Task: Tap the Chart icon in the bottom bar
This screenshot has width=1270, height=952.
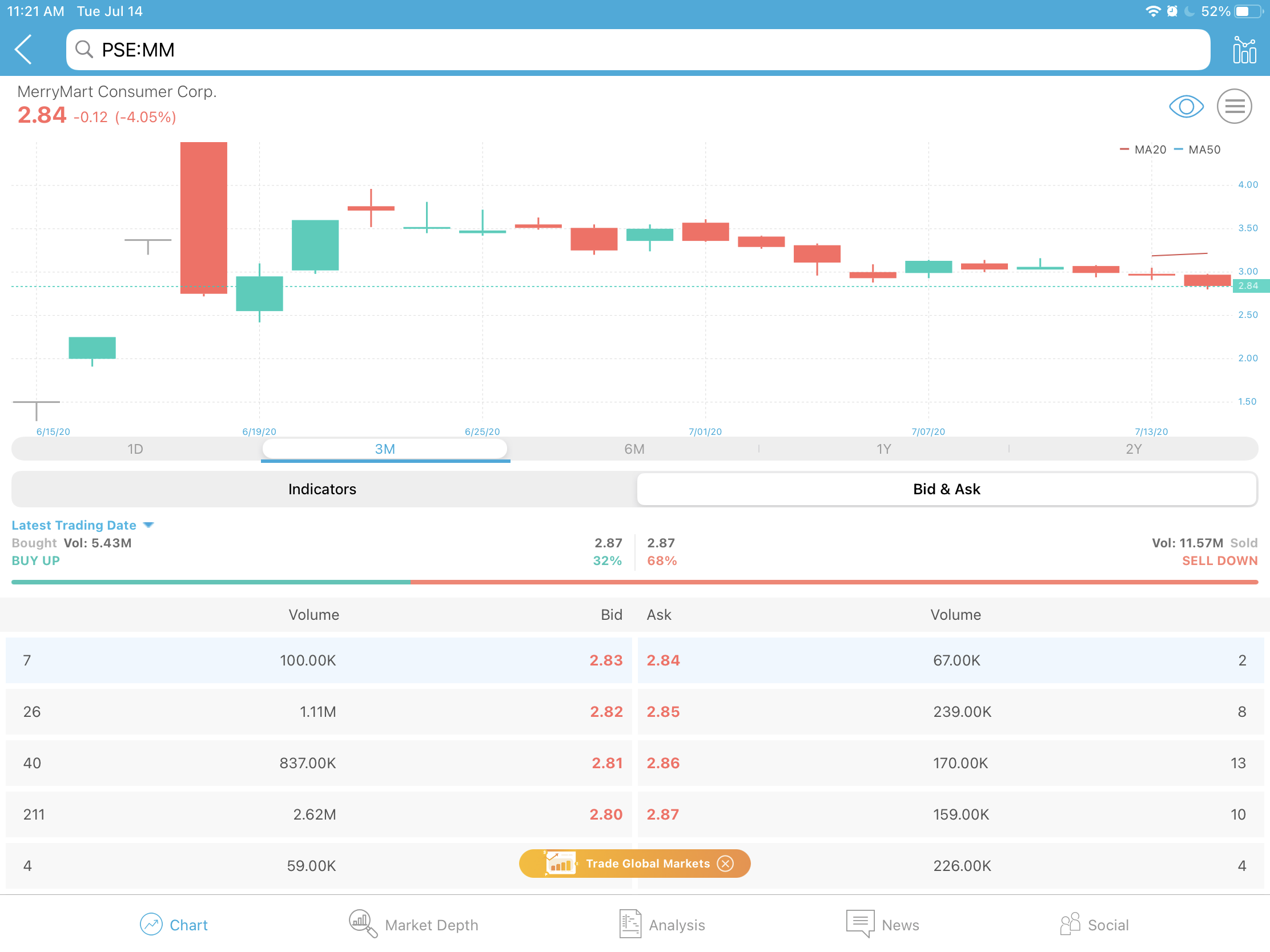Action: tap(151, 925)
